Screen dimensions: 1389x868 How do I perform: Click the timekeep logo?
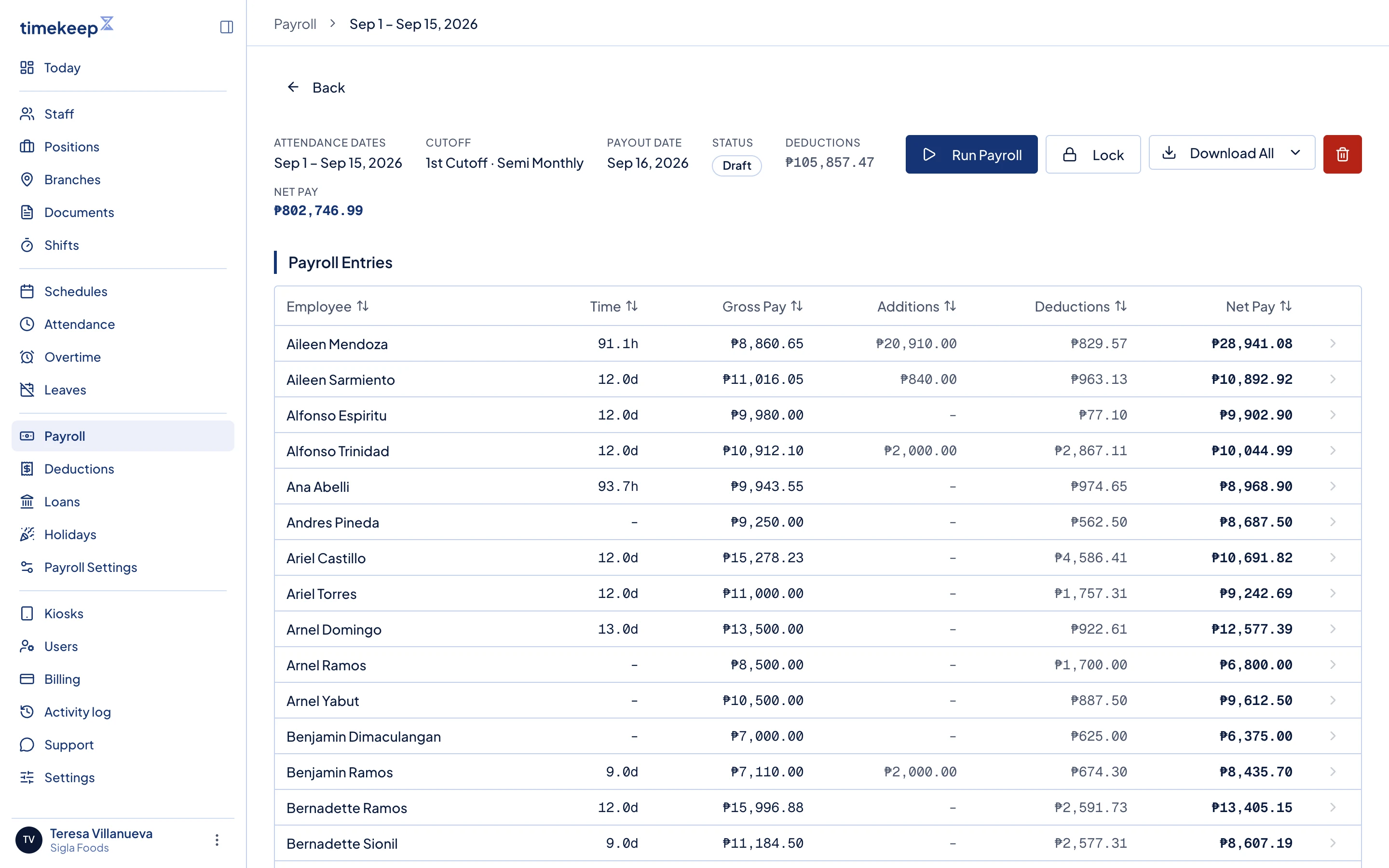point(67,27)
